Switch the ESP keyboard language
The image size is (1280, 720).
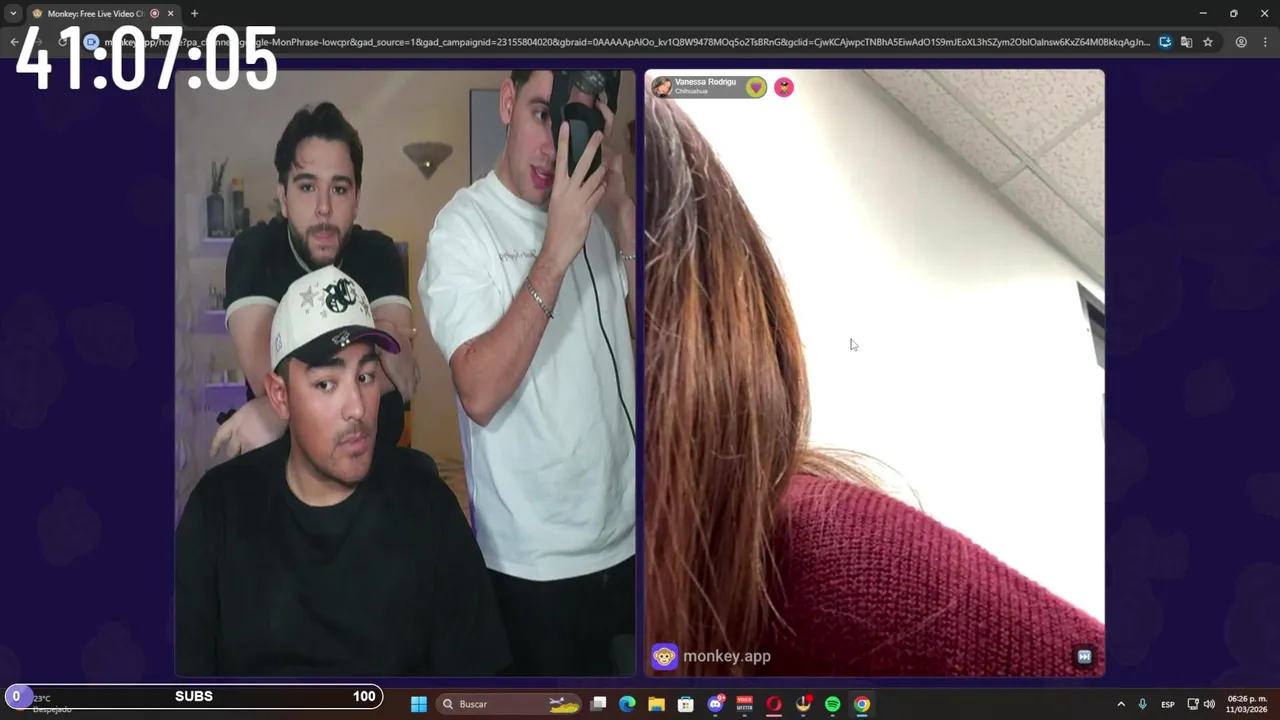1167,704
